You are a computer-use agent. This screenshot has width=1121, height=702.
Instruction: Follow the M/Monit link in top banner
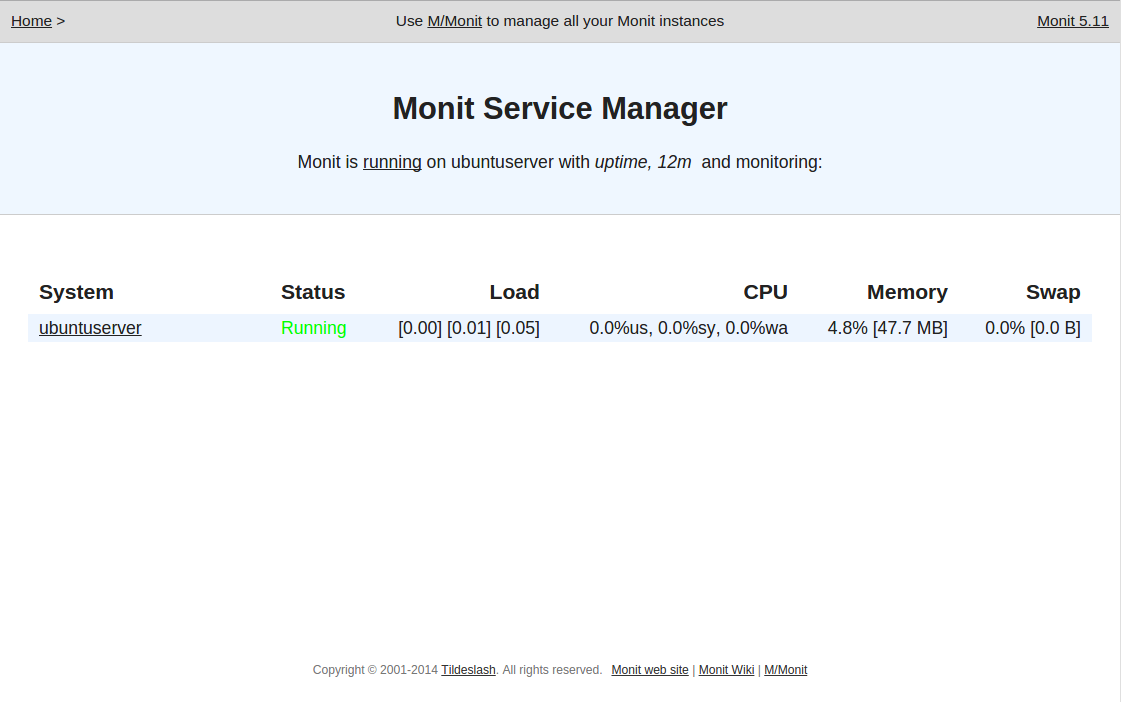pos(455,21)
